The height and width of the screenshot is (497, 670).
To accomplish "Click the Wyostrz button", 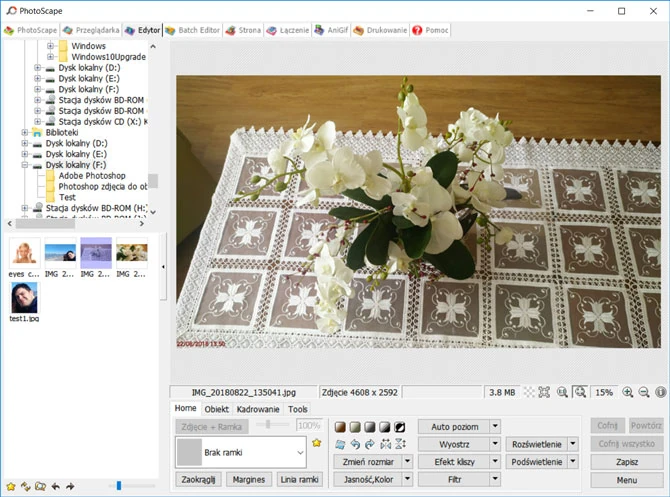I will [454, 443].
